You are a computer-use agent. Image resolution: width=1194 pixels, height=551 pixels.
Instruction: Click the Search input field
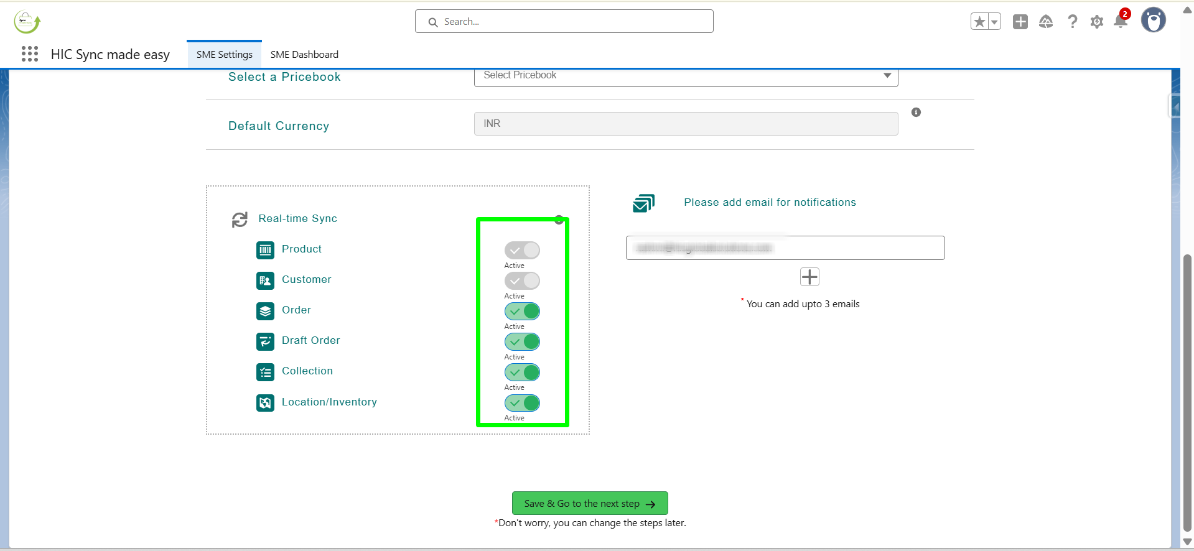click(x=564, y=21)
